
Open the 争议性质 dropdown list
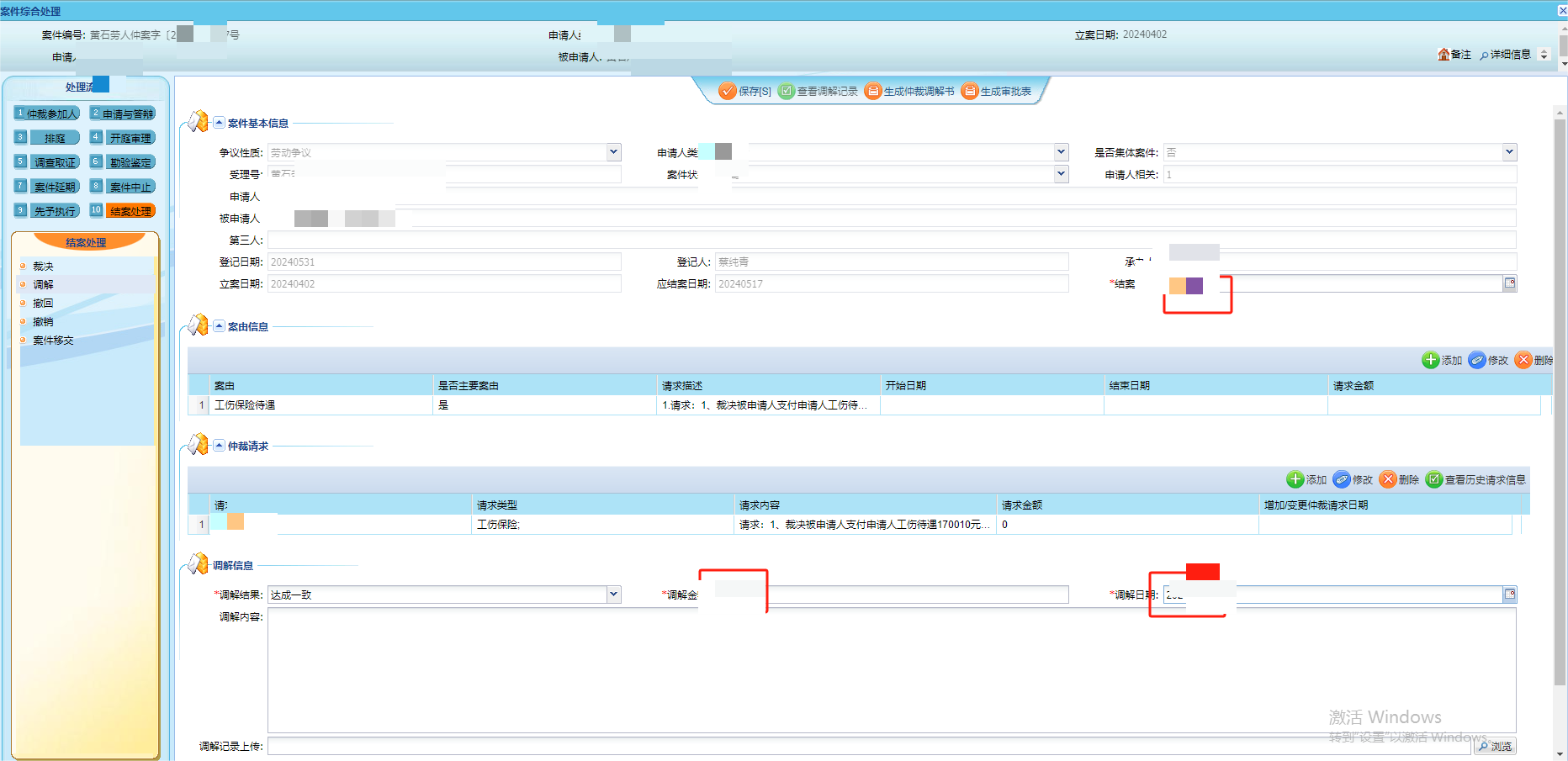(x=613, y=152)
